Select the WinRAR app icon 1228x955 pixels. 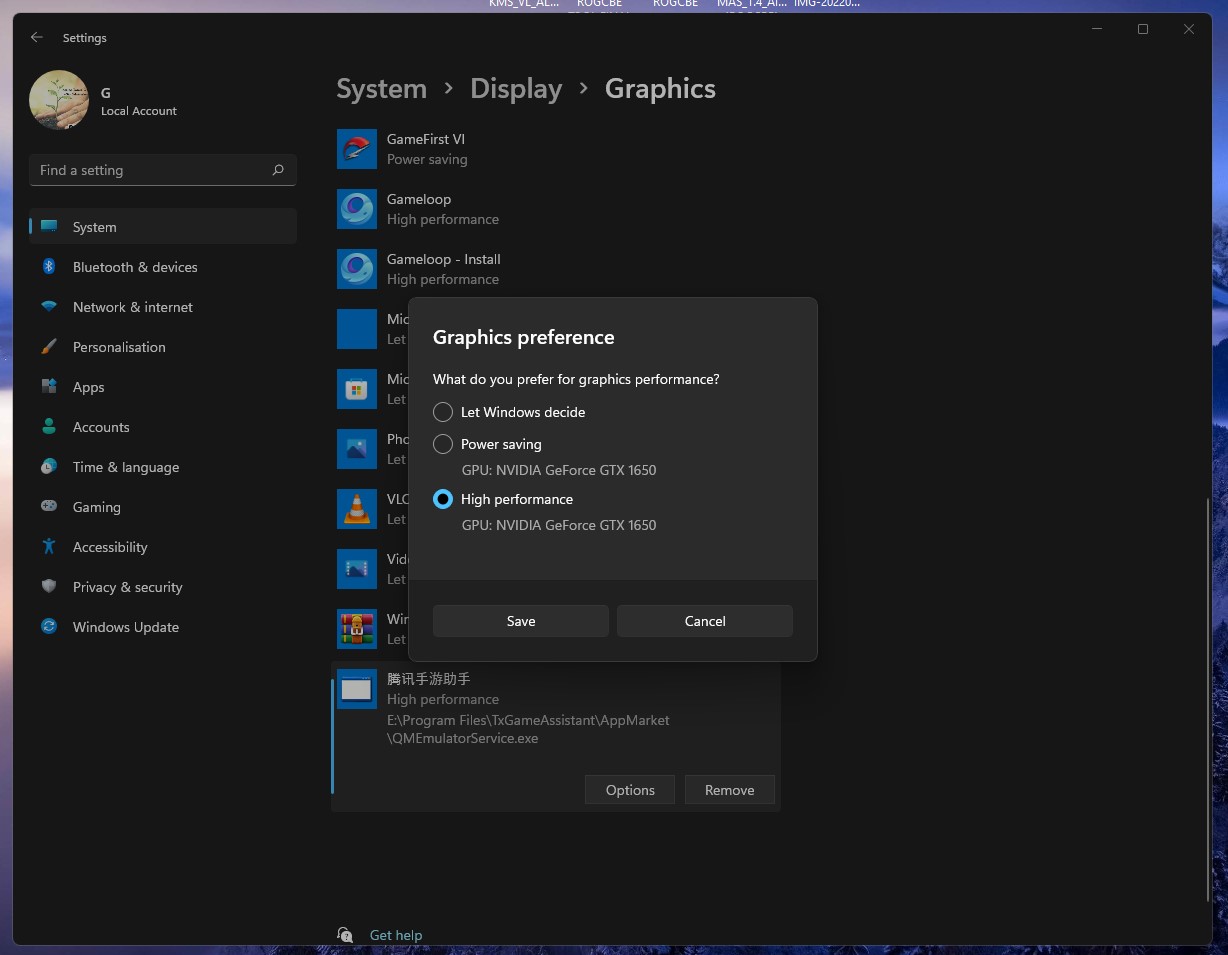pyautogui.click(x=357, y=629)
